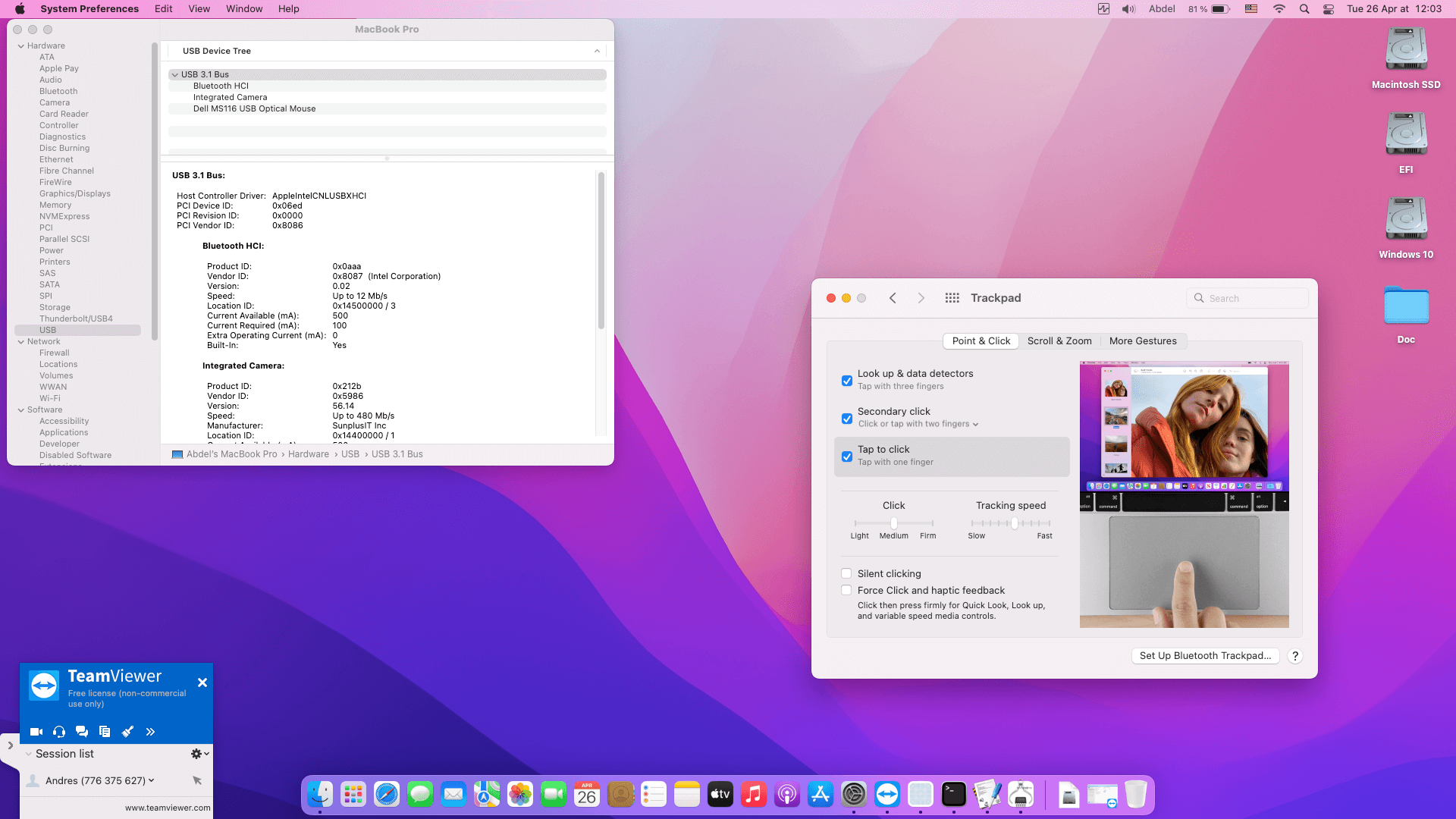
Task: Open Wi-Fi status menu
Action: click(1279, 9)
